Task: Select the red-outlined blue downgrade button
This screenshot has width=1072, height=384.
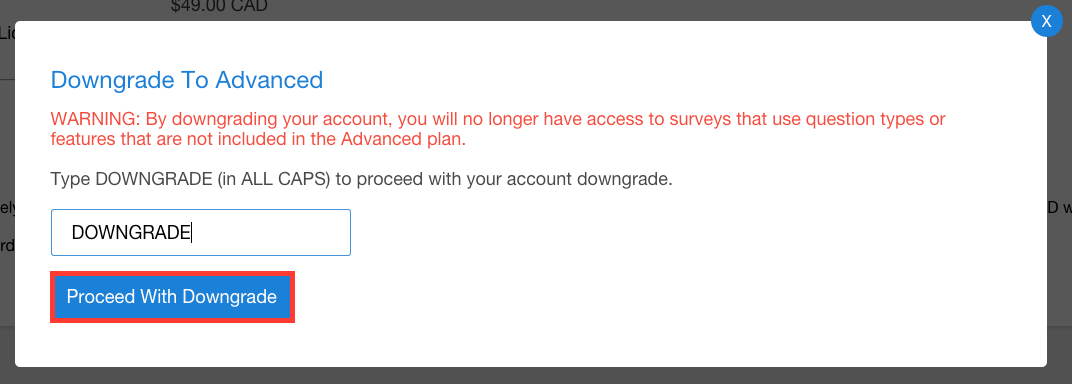Action: click(x=172, y=297)
